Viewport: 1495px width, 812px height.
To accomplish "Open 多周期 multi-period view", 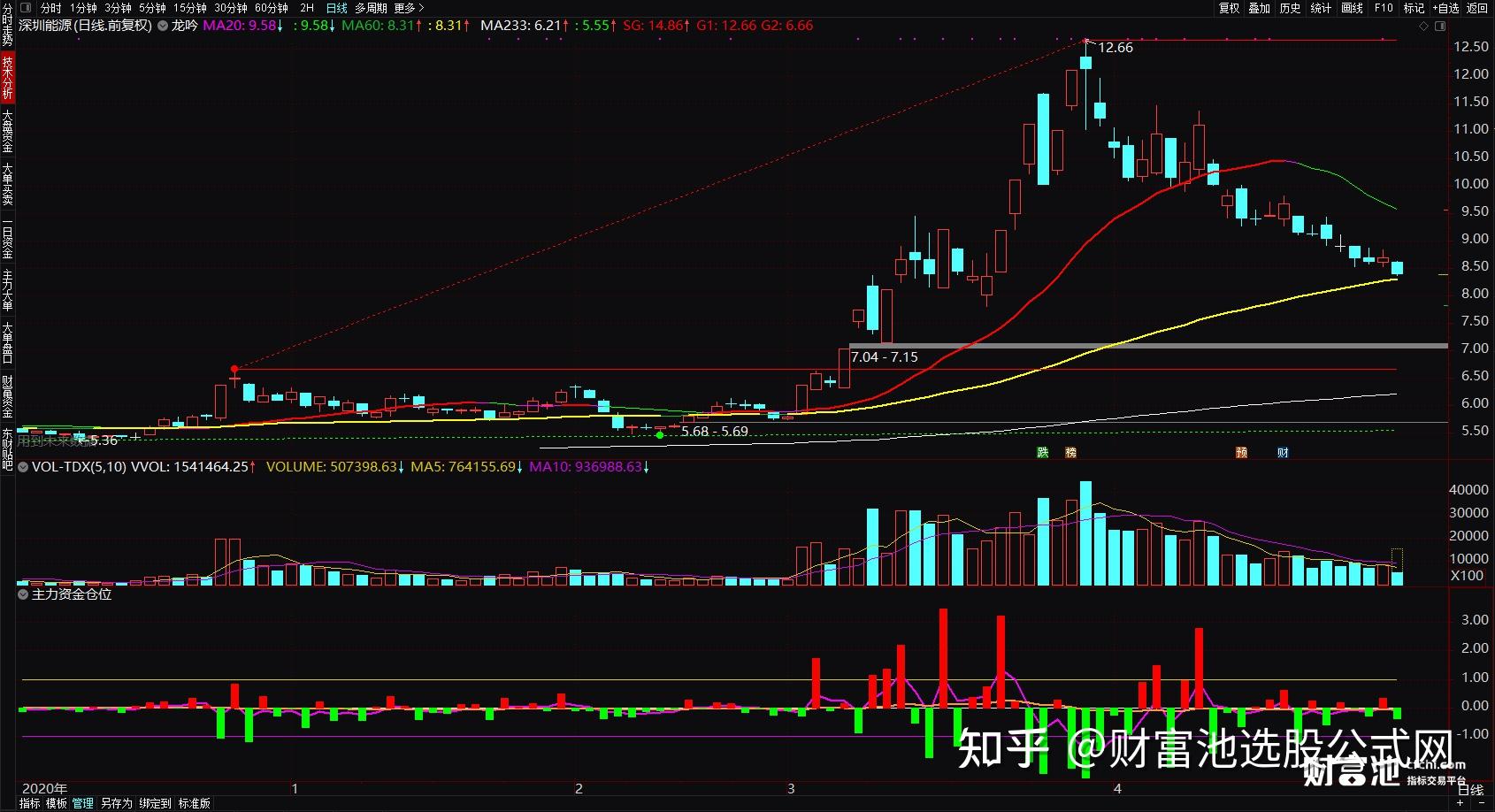I will [371, 8].
